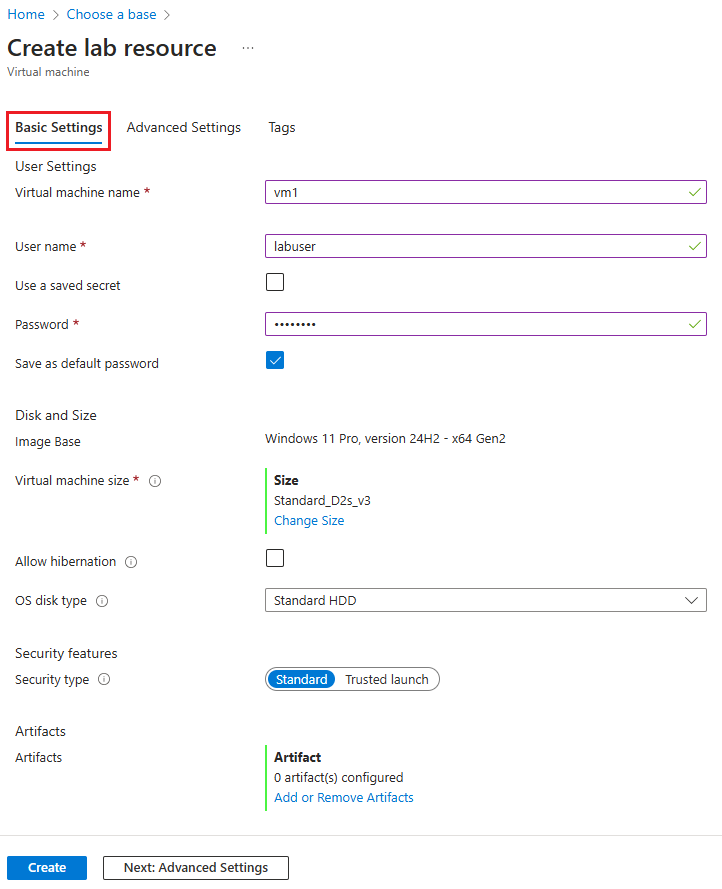Click the Create button
The height and width of the screenshot is (889, 722).
46,867
